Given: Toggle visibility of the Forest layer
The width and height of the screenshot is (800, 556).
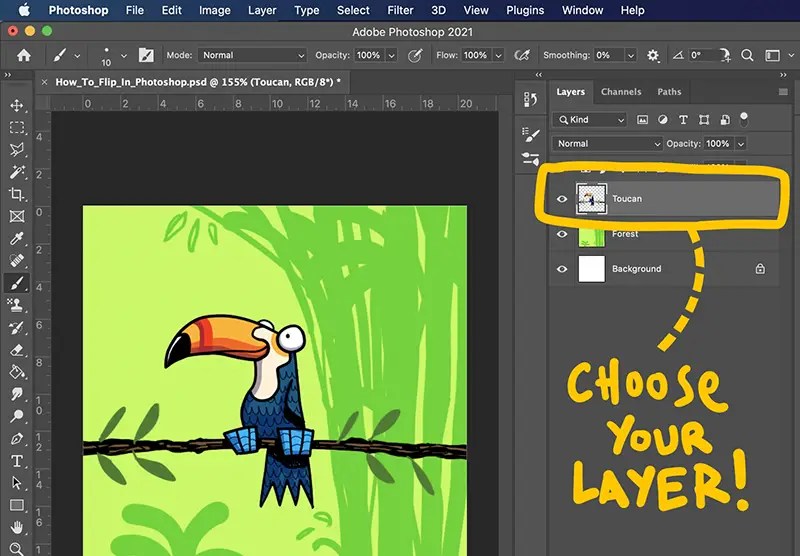Looking at the screenshot, I should (x=562, y=234).
